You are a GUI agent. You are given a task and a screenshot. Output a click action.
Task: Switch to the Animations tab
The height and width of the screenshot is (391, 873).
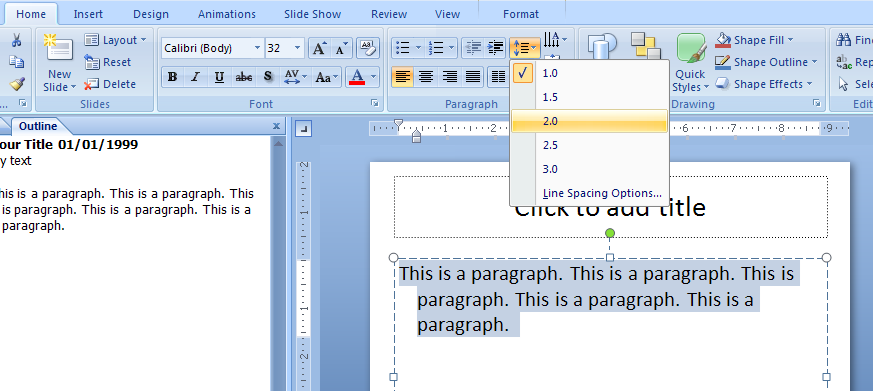pos(227,14)
